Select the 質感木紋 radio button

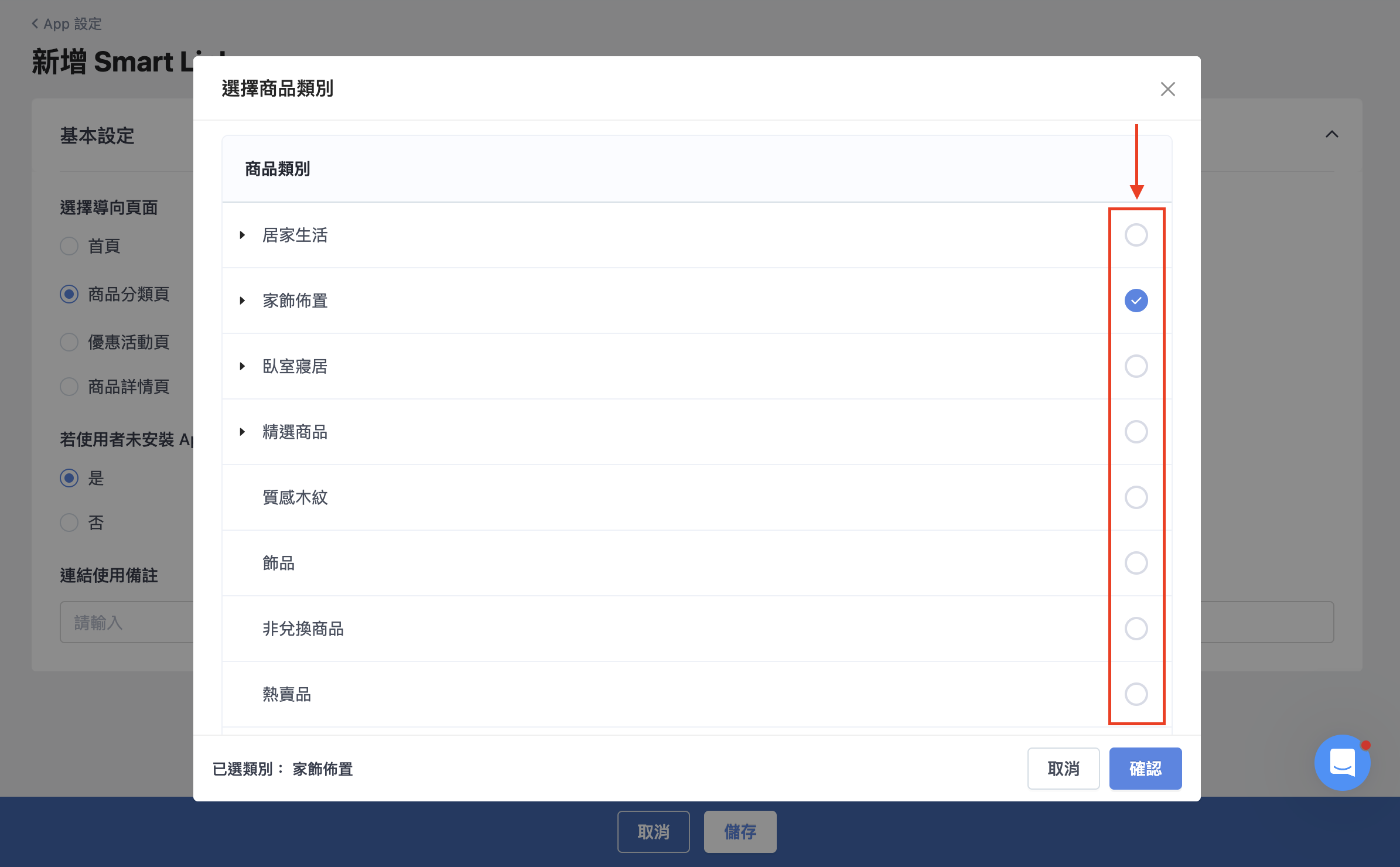click(1136, 497)
